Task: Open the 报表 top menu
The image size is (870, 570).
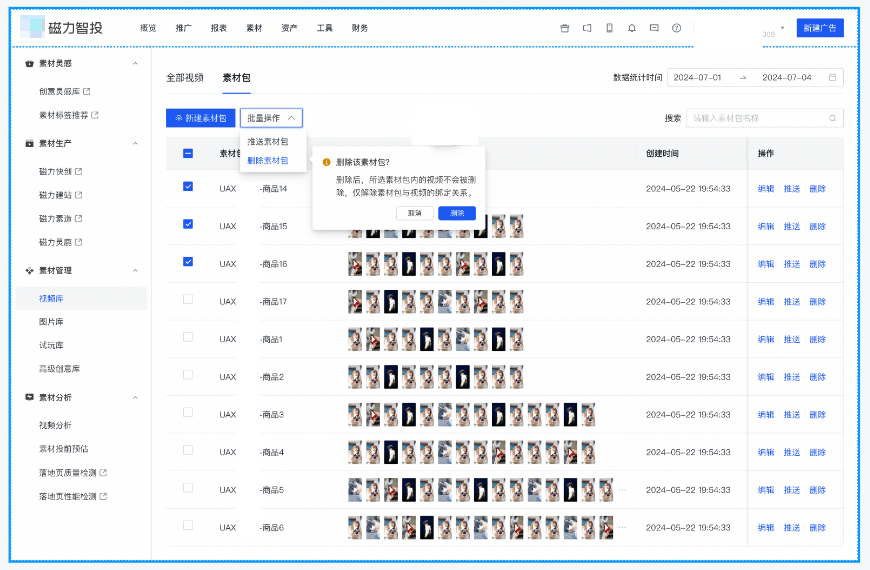Action: click(219, 28)
